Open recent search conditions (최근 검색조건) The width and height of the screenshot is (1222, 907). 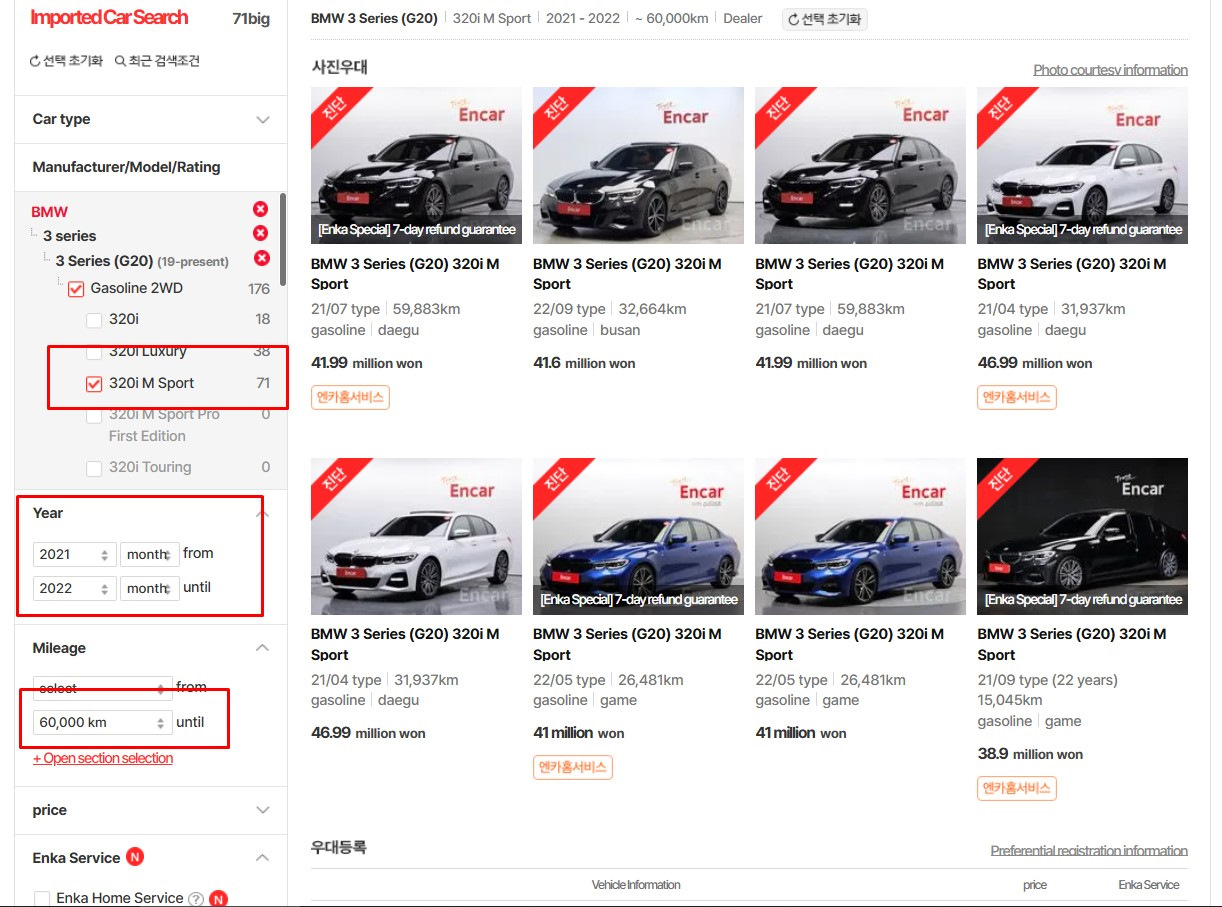pyautogui.click(x=157, y=61)
